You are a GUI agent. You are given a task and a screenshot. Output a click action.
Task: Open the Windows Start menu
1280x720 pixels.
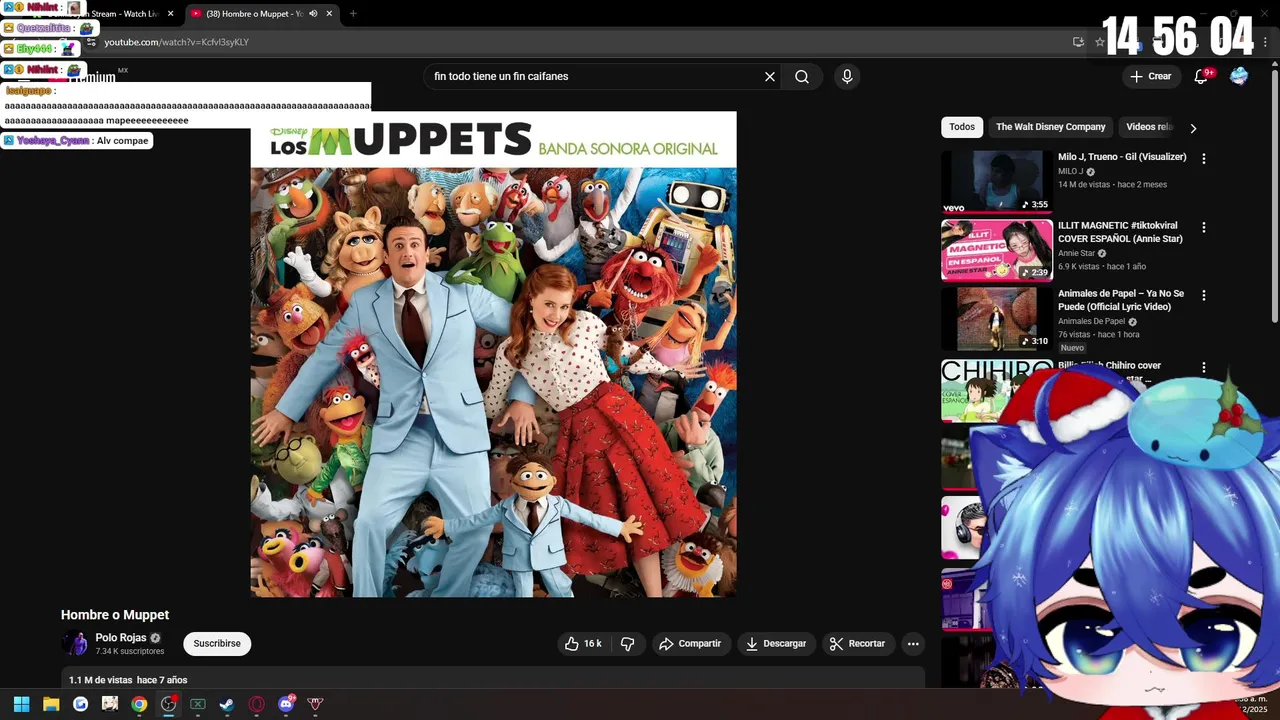[21, 704]
